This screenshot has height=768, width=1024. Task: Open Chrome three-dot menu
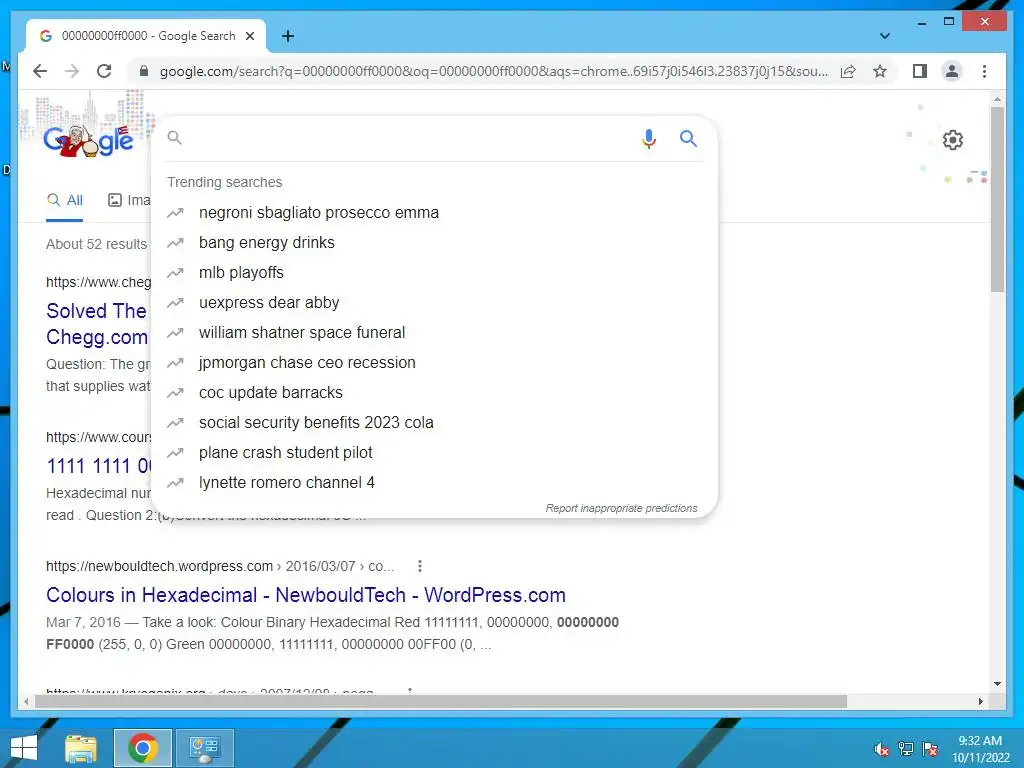[984, 71]
